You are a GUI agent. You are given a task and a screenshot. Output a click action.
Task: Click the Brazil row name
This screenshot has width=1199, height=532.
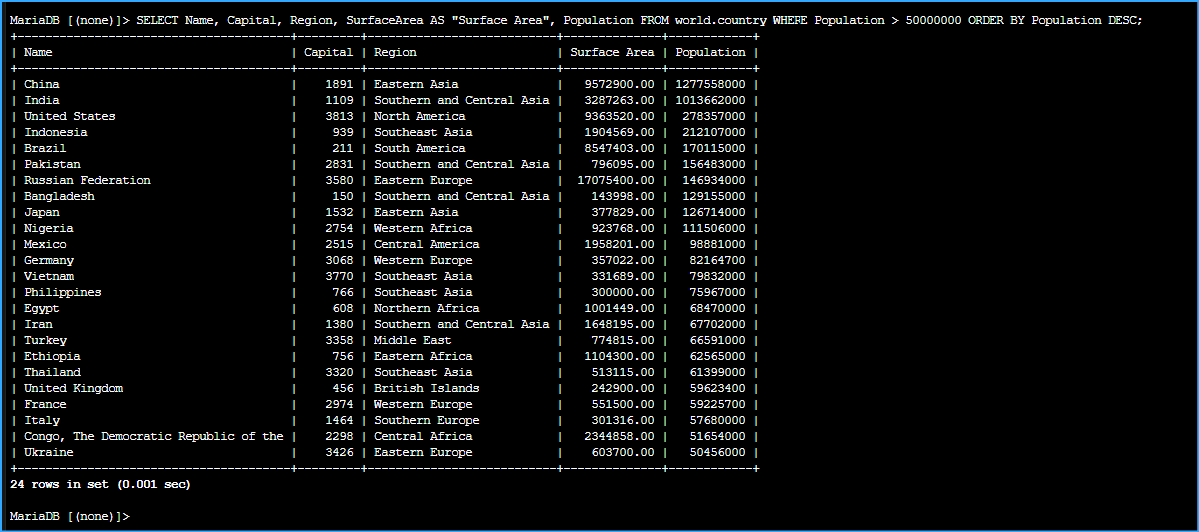(45, 148)
